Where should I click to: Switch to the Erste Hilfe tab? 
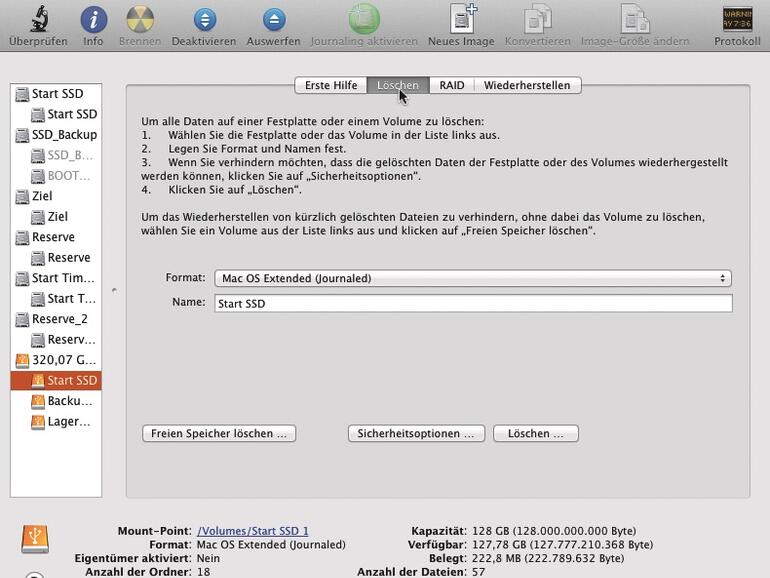click(x=331, y=85)
